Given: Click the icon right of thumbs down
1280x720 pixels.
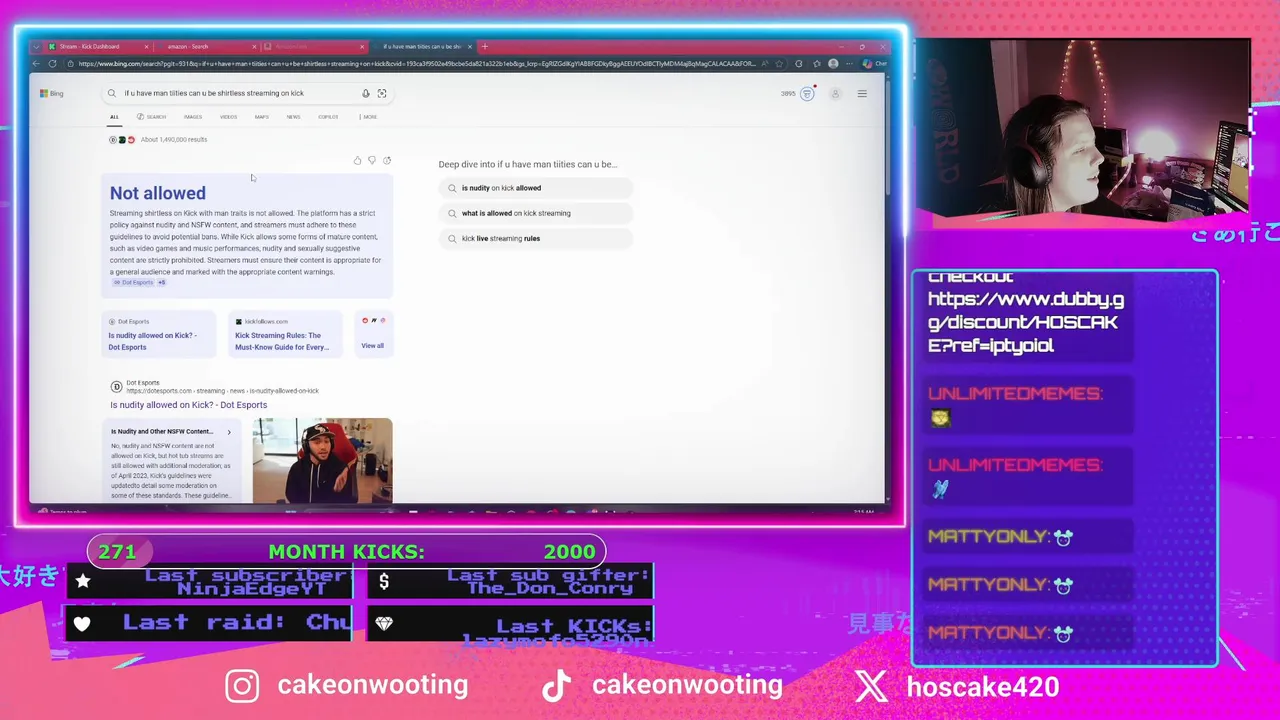Looking at the screenshot, I should click(387, 160).
